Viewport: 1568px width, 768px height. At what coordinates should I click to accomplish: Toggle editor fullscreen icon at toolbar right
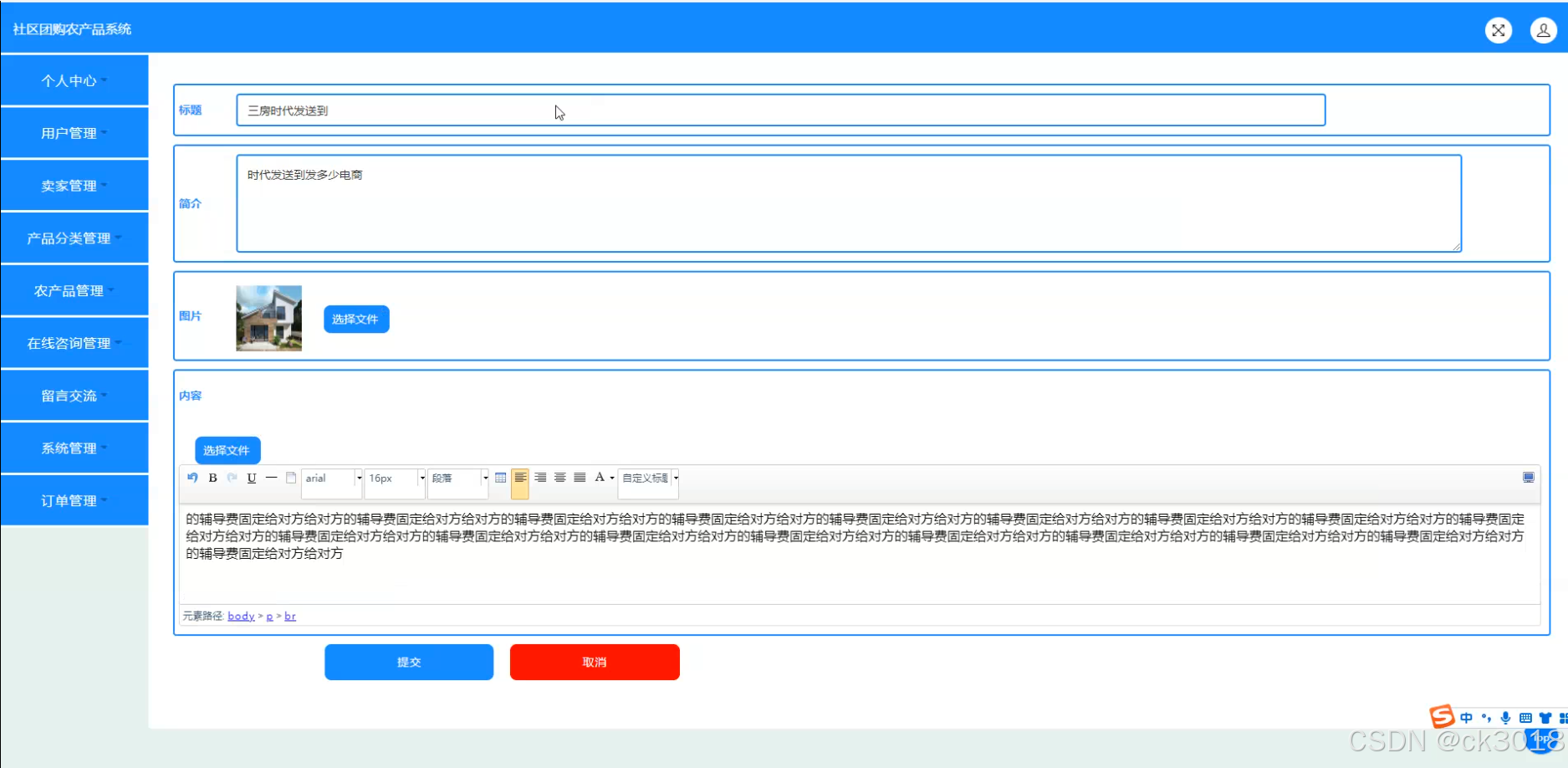tap(1528, 478)
